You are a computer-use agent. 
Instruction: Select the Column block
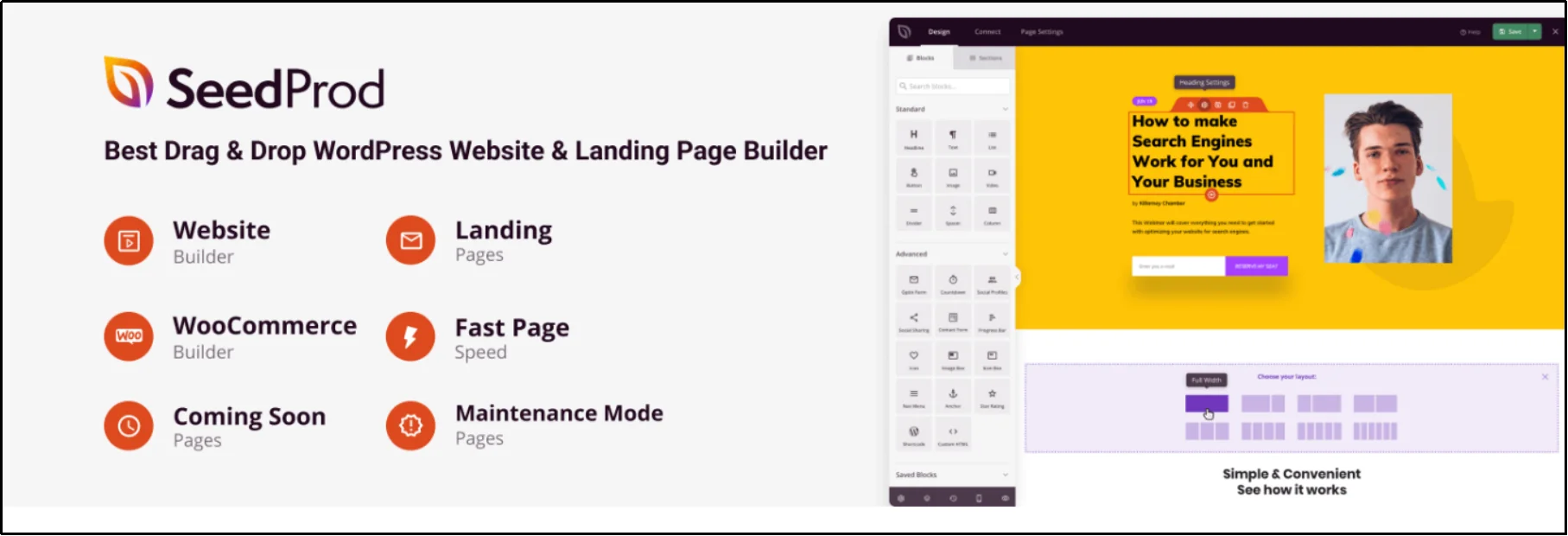[x=992, y=214]
